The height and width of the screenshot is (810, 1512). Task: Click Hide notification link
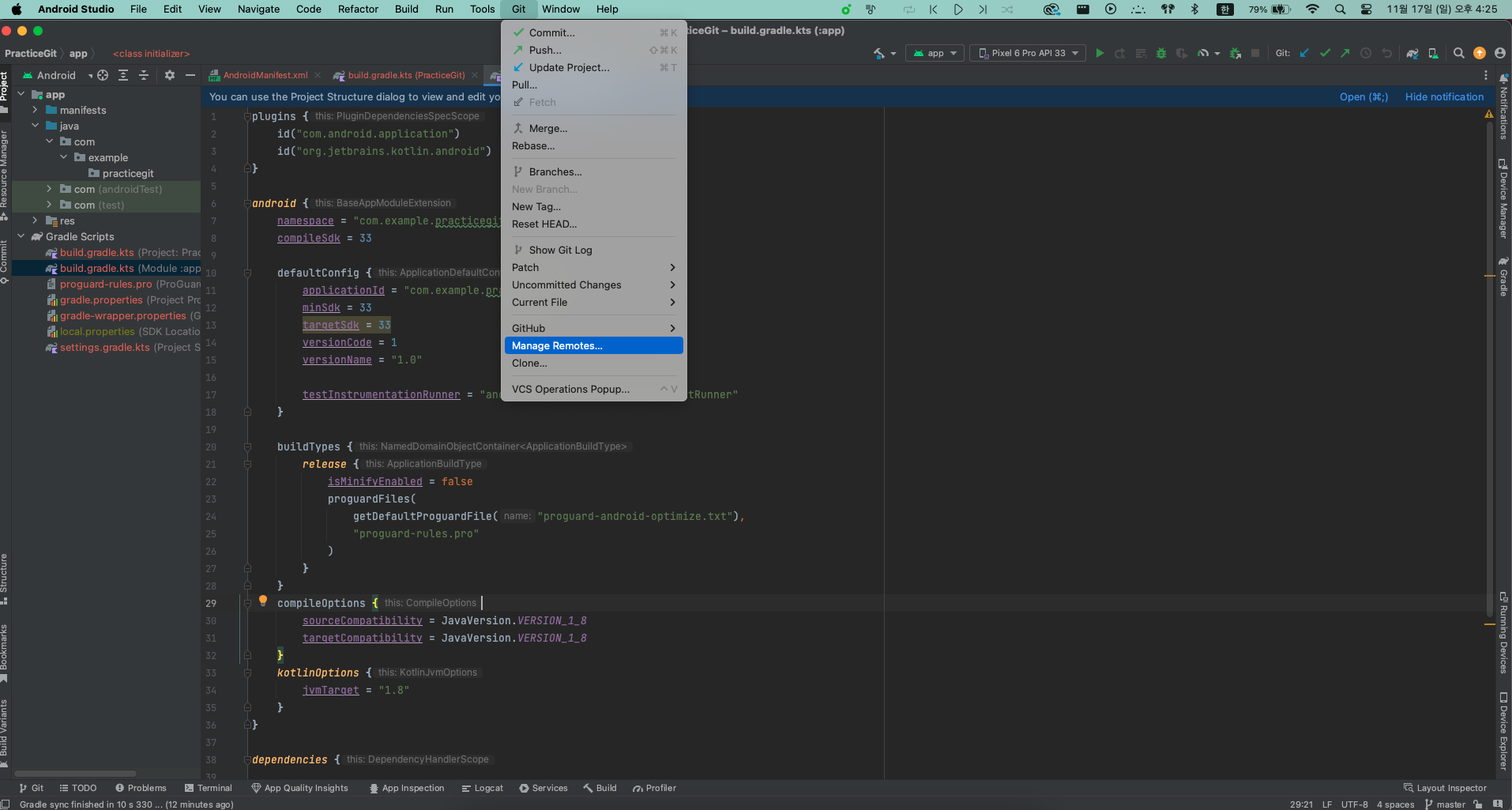(1444, 96)
